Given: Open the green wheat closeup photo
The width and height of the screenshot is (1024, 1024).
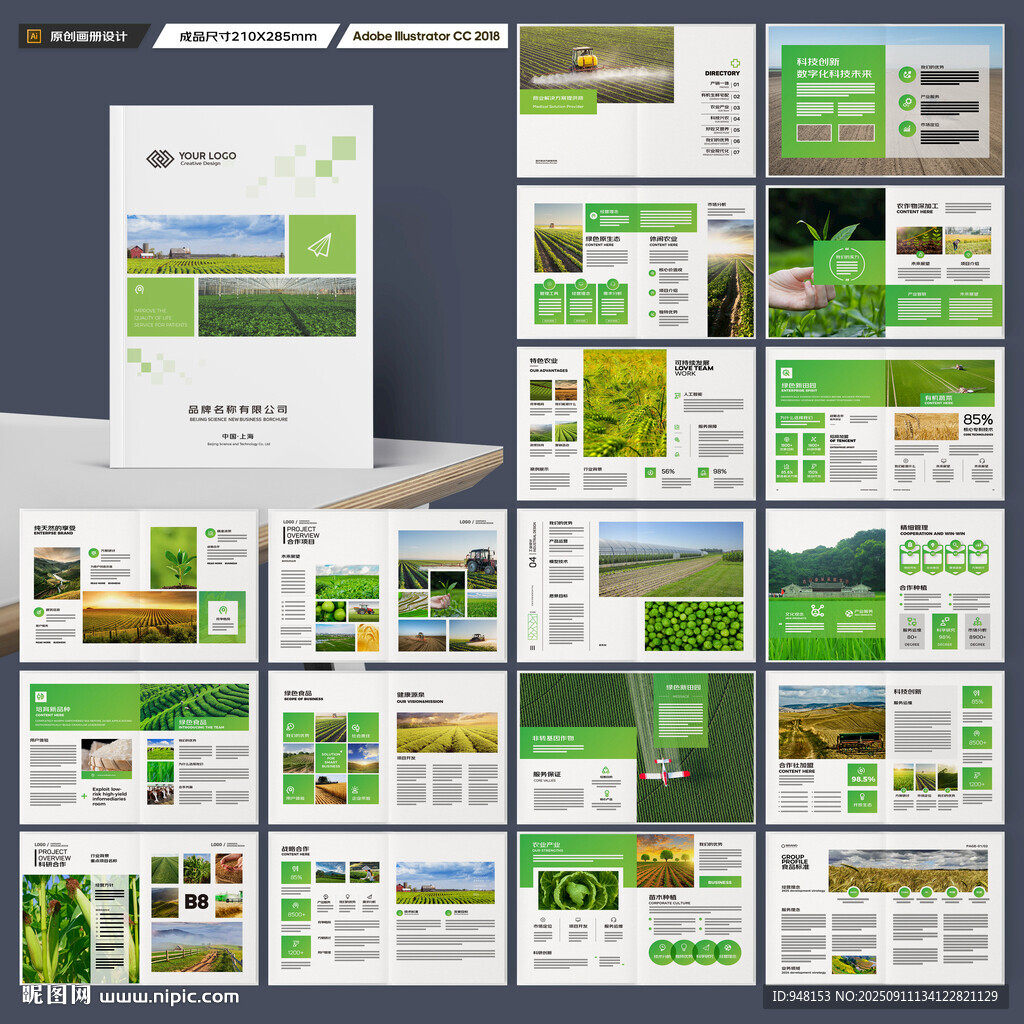Looking at the screenshot, I should (624, 403).
